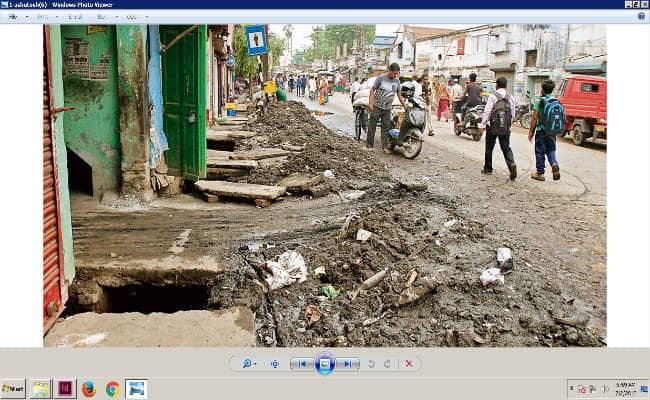Open the zoom magnifier control
The height and width of the screenshot is (400, 650).
249,364
